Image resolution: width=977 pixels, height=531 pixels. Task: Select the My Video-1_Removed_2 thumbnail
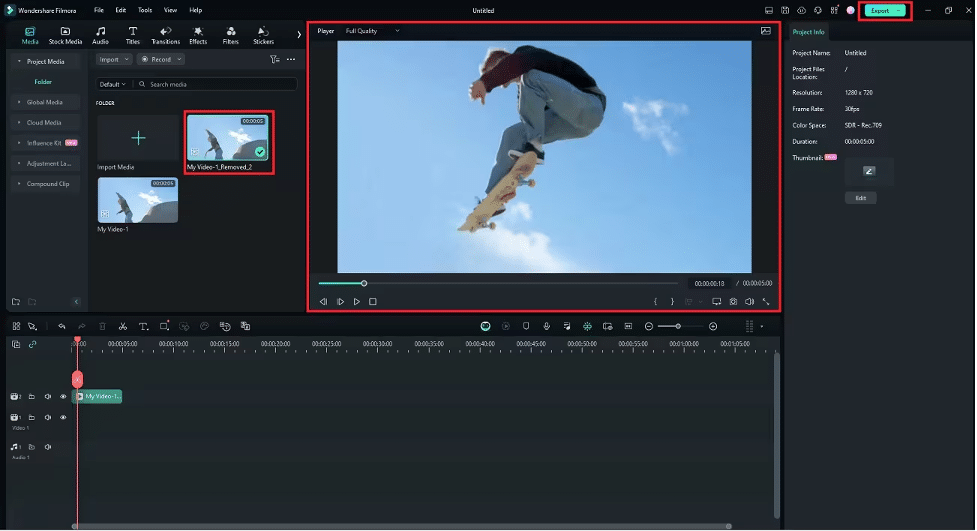pos(227,137)
